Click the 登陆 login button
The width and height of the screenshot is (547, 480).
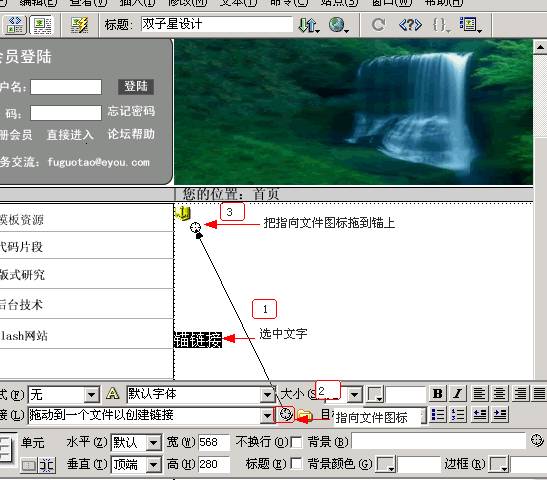tap(136, 87)
